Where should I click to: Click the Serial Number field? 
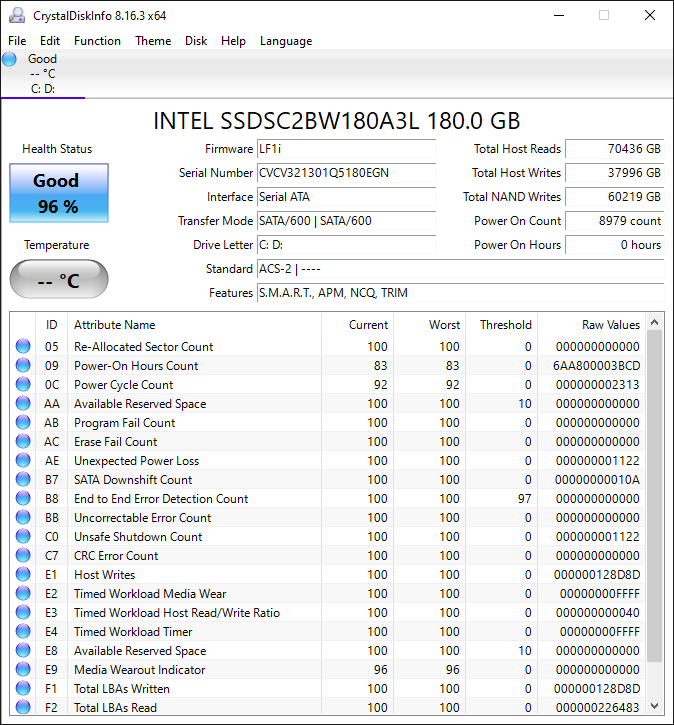[346, 173]
